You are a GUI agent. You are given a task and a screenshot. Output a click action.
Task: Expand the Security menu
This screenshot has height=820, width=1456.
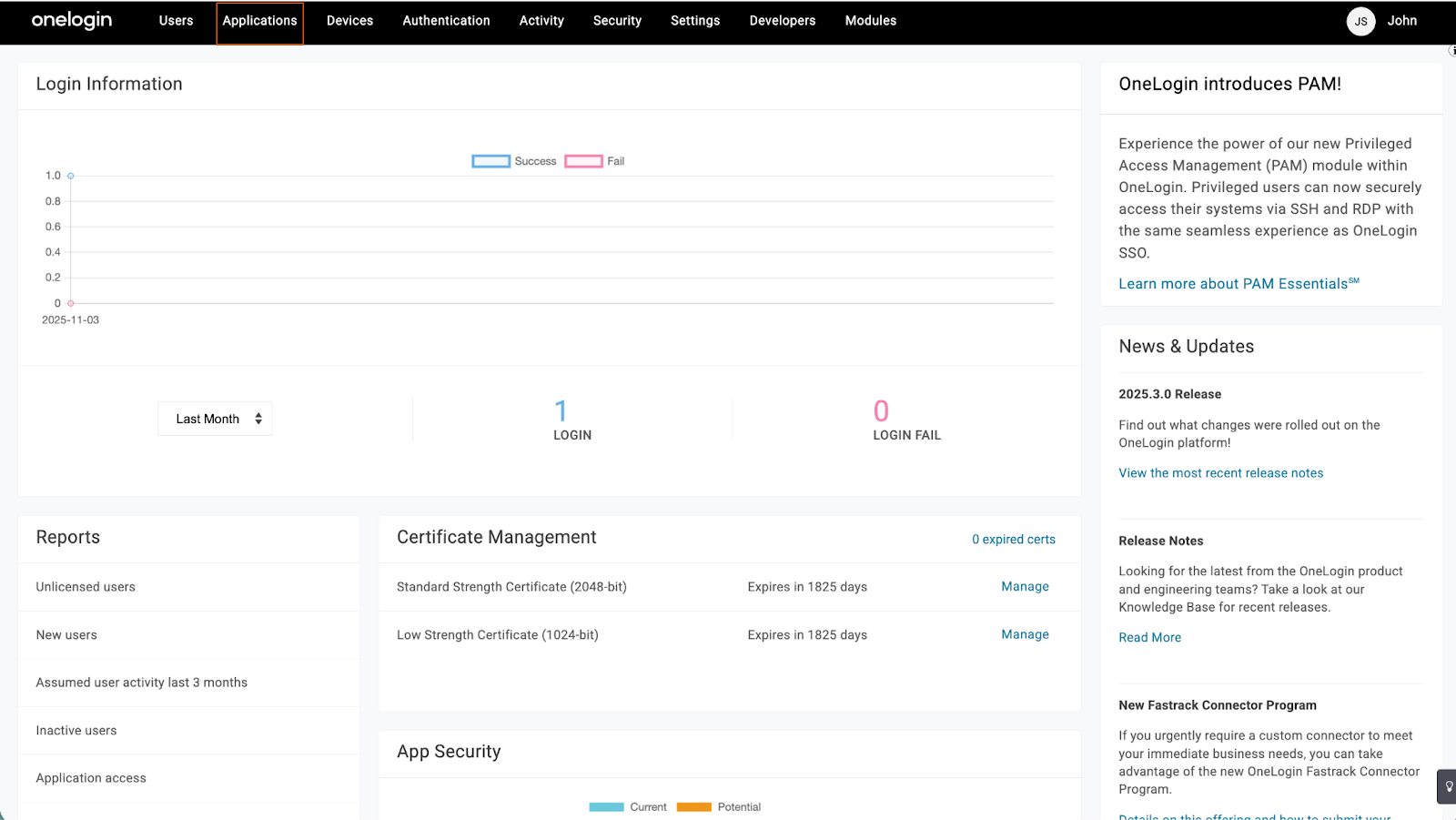(x=617, y=21)
